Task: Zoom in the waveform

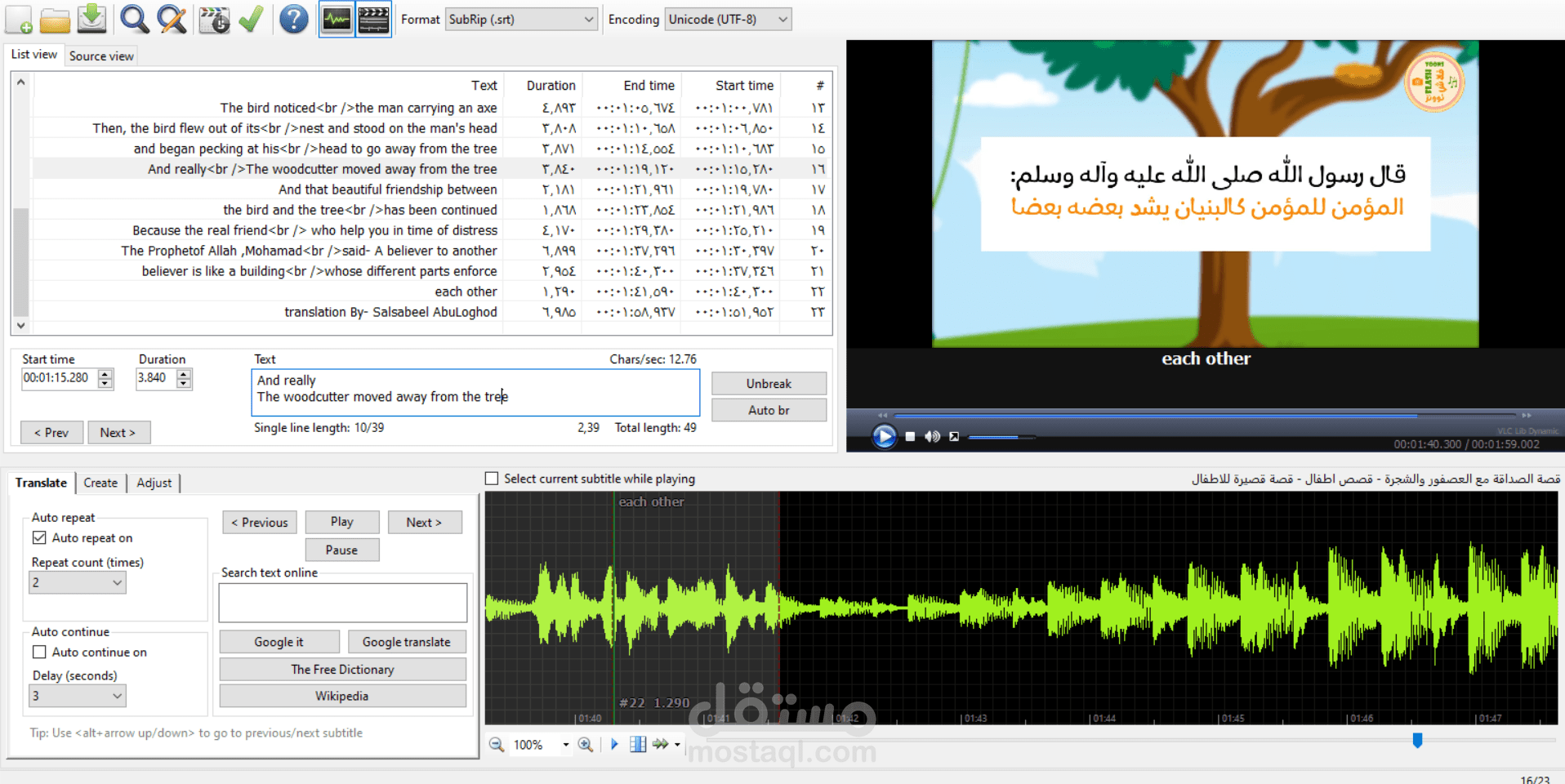Action: (586, 744)
